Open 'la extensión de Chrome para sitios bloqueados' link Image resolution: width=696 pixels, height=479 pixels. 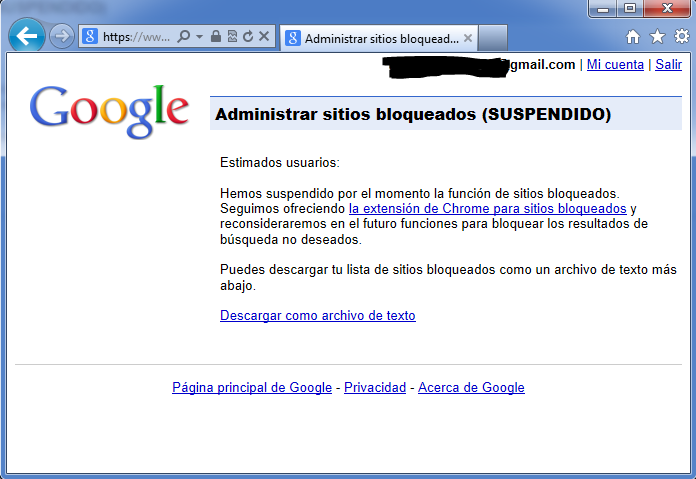[487, 209]
